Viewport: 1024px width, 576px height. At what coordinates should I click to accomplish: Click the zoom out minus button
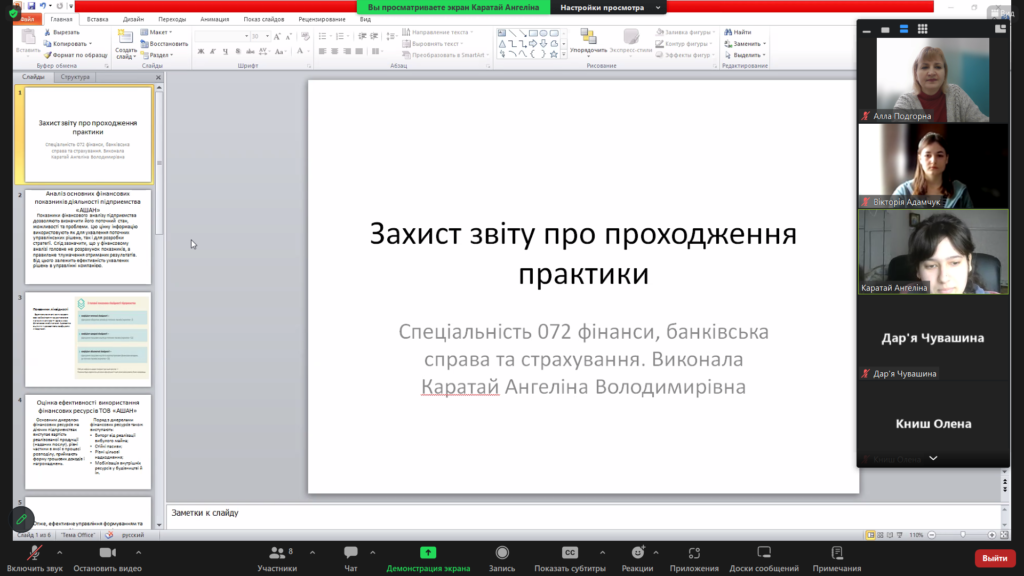932,535
